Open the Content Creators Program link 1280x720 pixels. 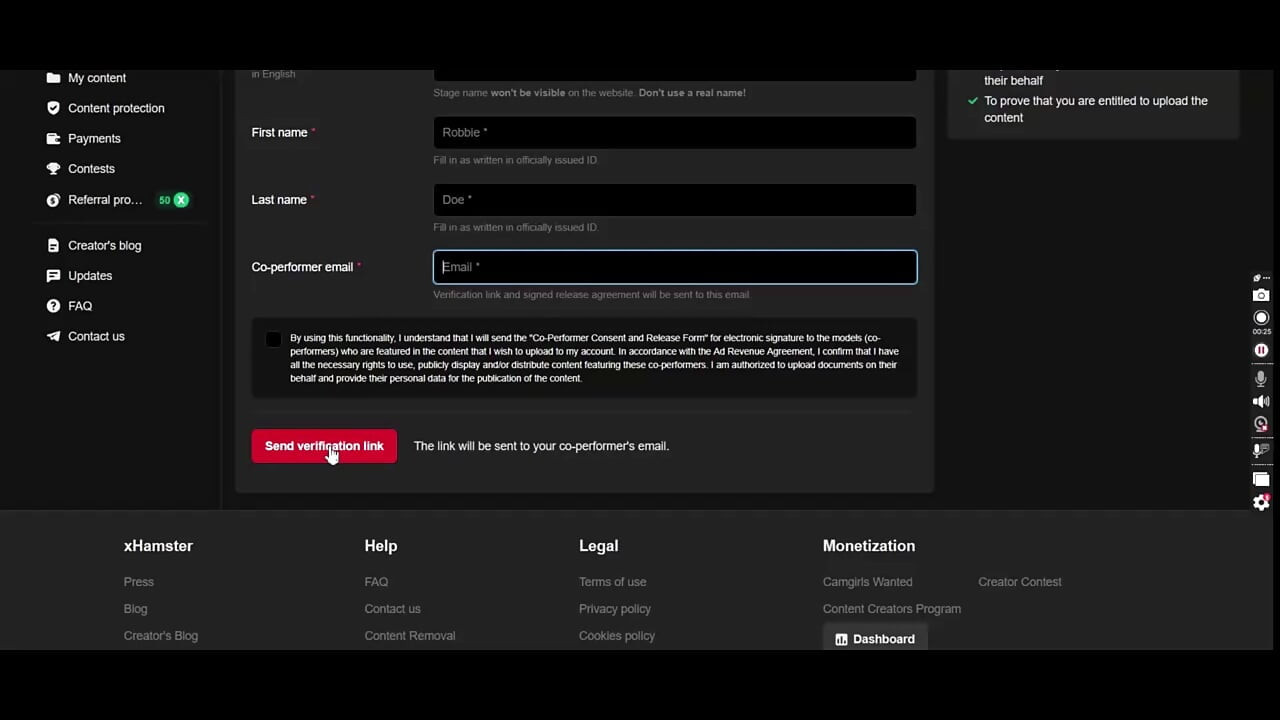[x=892, y=609]
